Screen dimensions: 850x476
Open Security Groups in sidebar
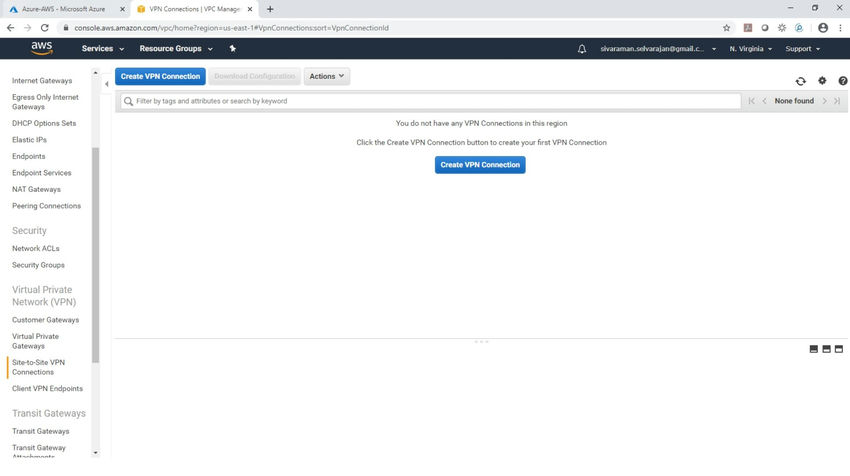(x=38, y=265)
